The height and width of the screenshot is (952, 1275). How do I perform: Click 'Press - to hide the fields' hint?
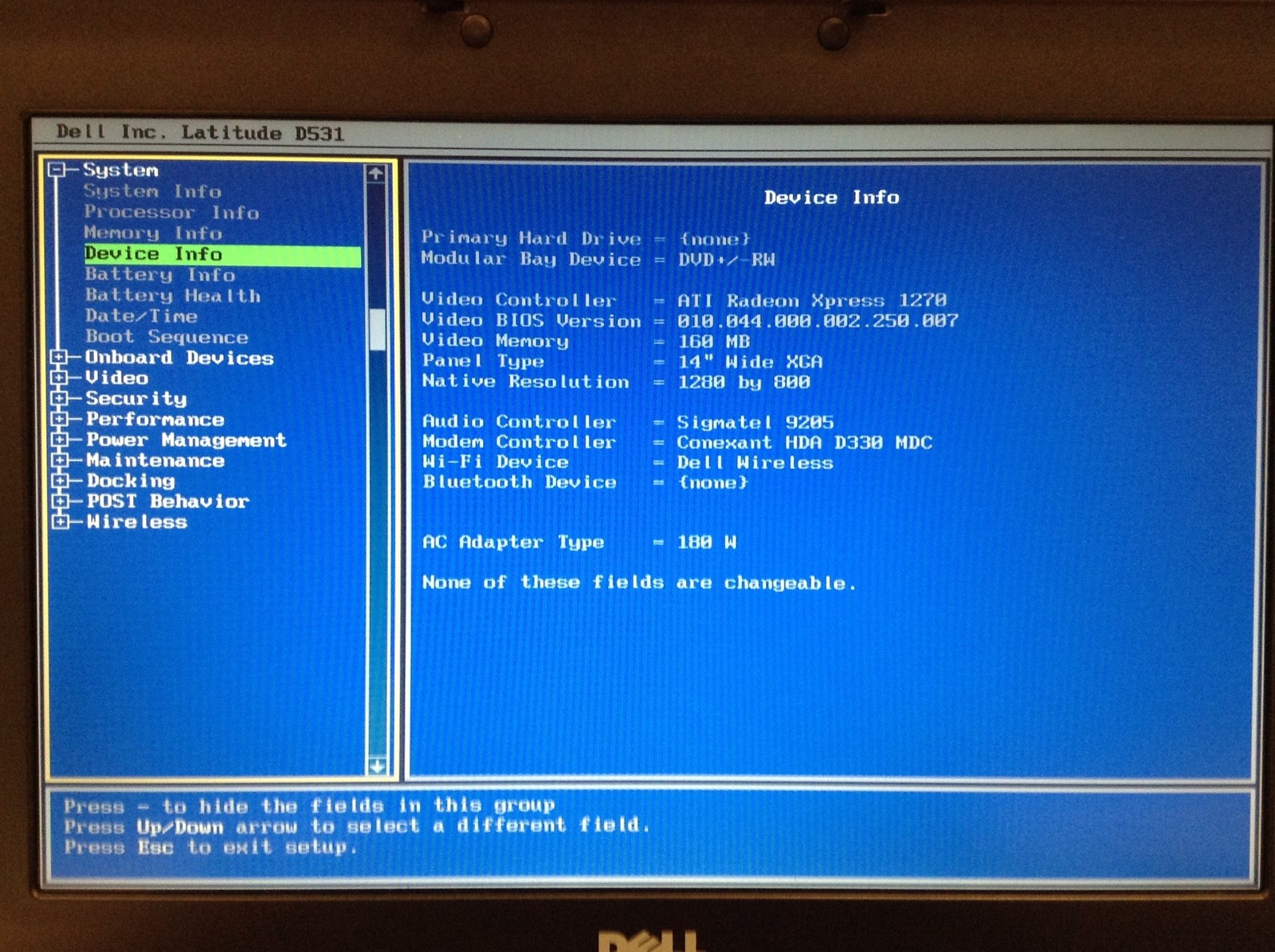(x=309, y=805)
